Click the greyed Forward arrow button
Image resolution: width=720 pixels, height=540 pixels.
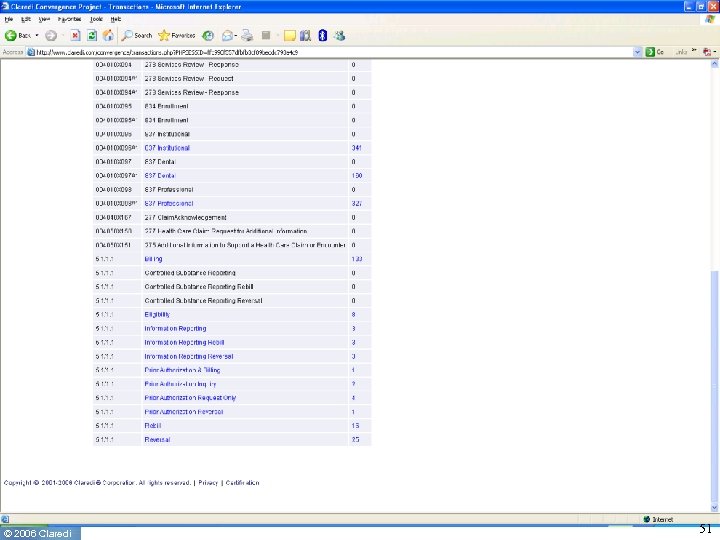pyautogui.click(x=51, y=35)
